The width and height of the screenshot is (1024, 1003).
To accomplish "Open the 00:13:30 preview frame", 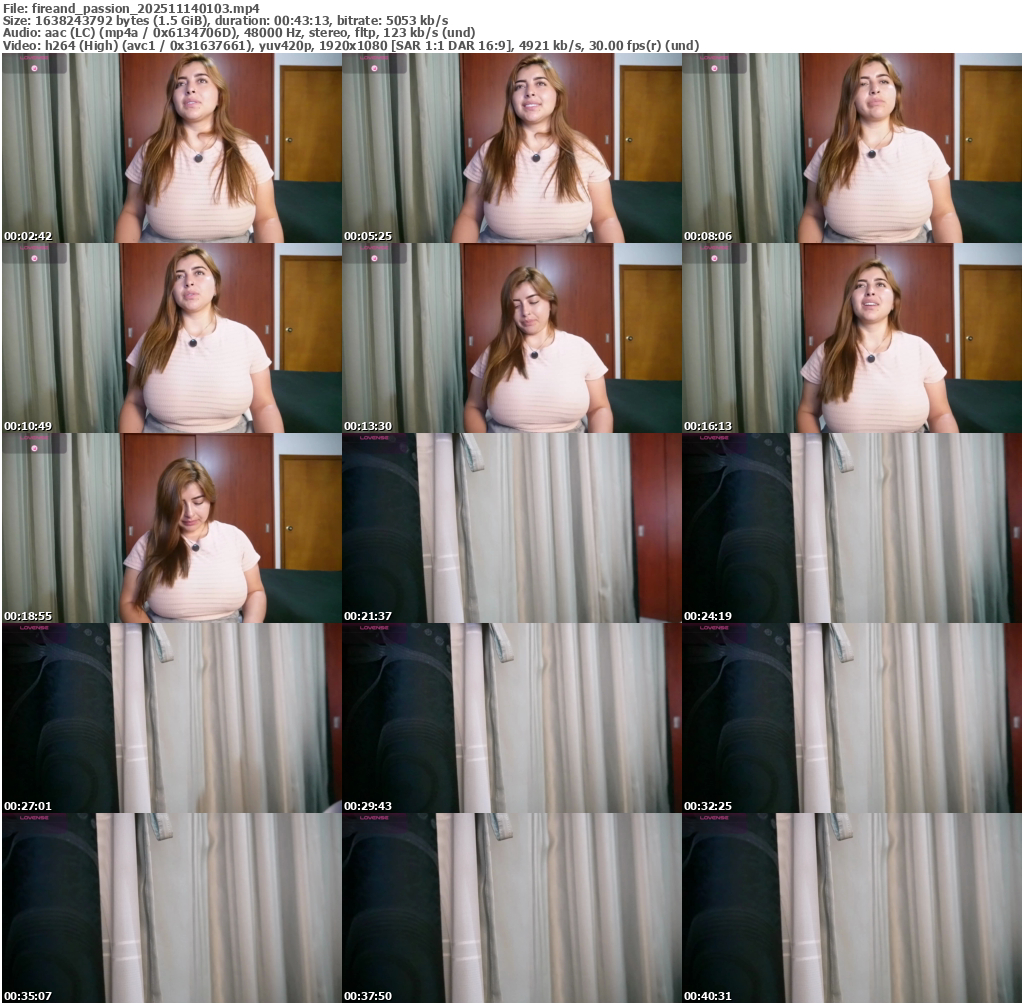I will (x=511, y=338).
